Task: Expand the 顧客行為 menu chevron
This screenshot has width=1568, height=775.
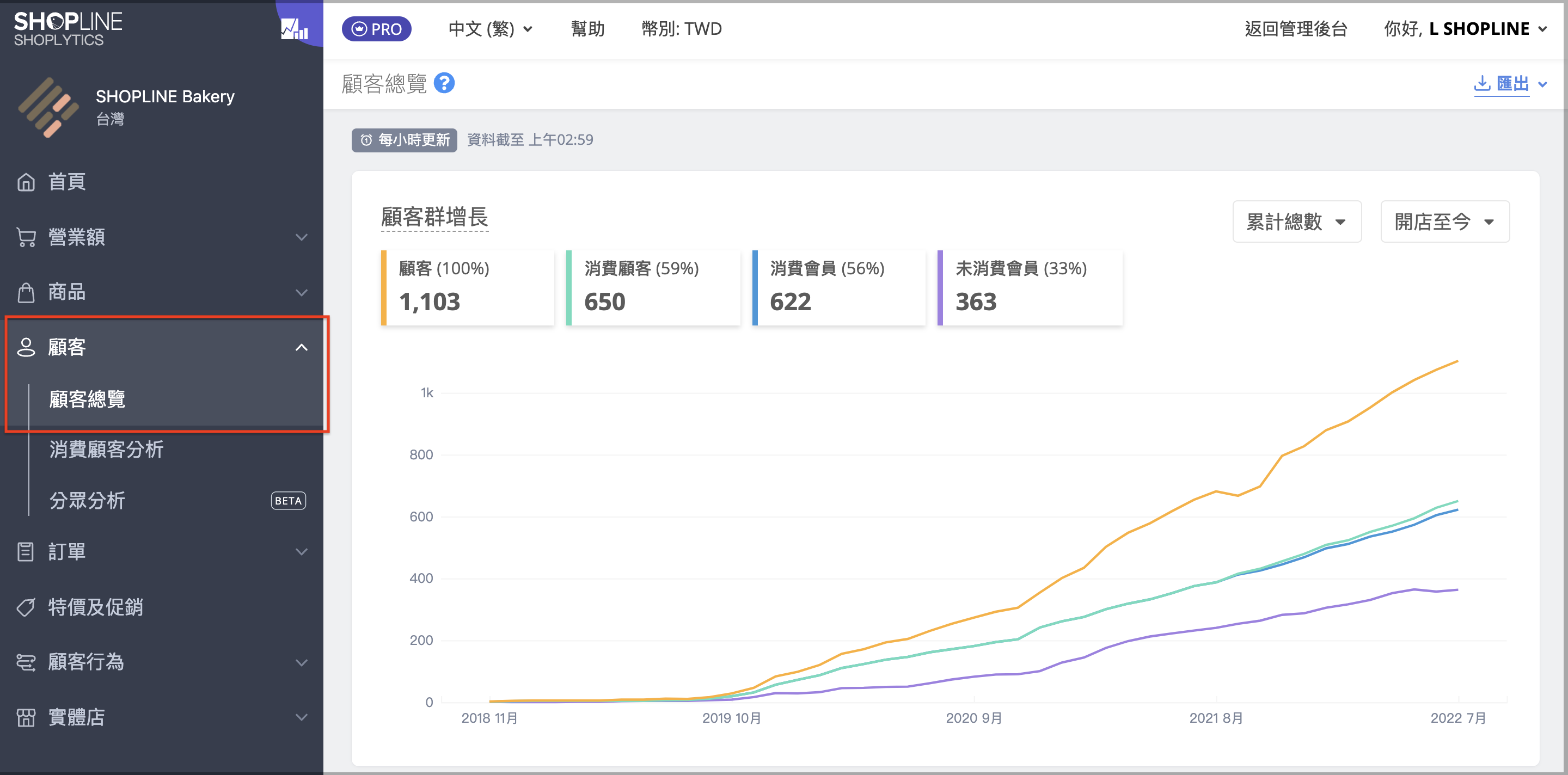Action: tap(301, 662)
